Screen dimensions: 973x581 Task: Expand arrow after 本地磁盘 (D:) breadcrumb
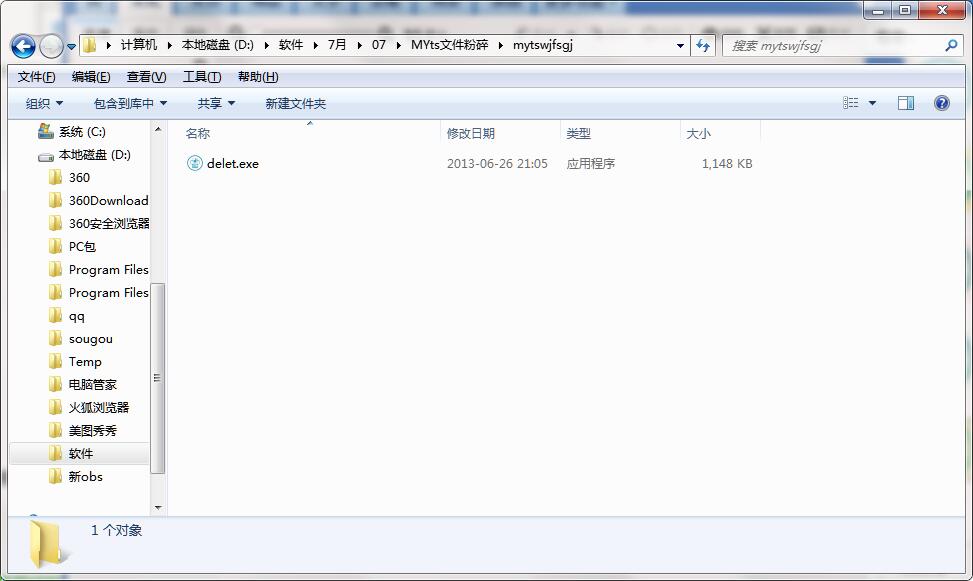267,45
